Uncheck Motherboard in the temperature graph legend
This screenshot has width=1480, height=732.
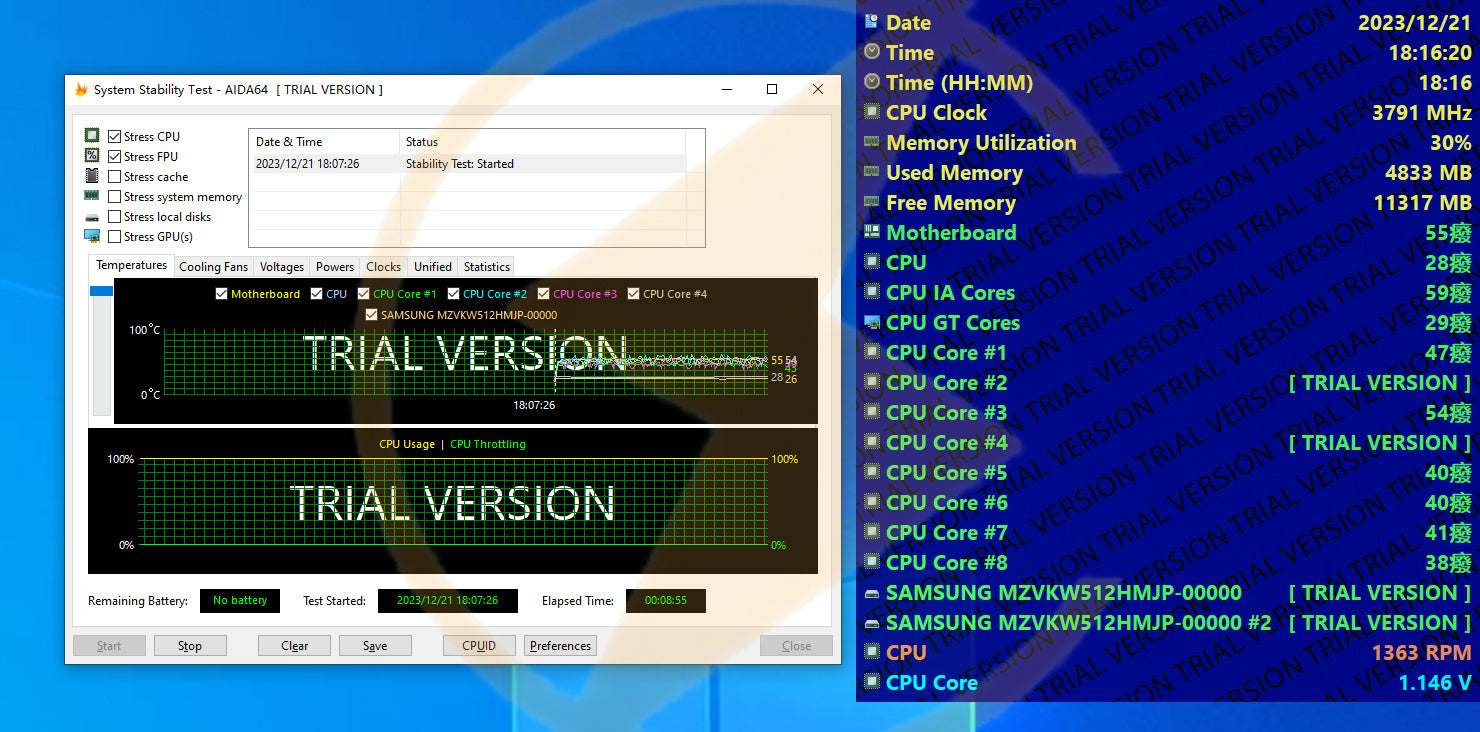pyautogui.click(x=222, y=294)
